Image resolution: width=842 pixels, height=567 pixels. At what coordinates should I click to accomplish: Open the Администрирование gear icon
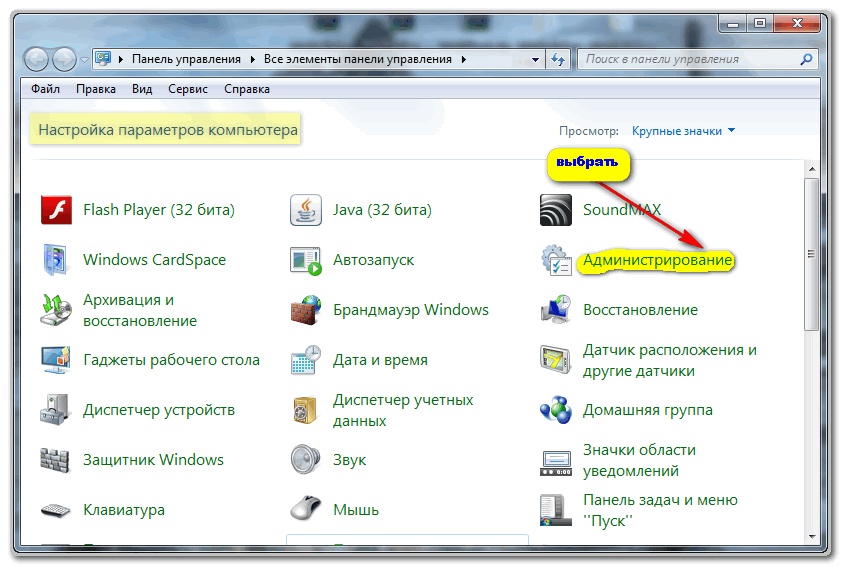[556, 260]
